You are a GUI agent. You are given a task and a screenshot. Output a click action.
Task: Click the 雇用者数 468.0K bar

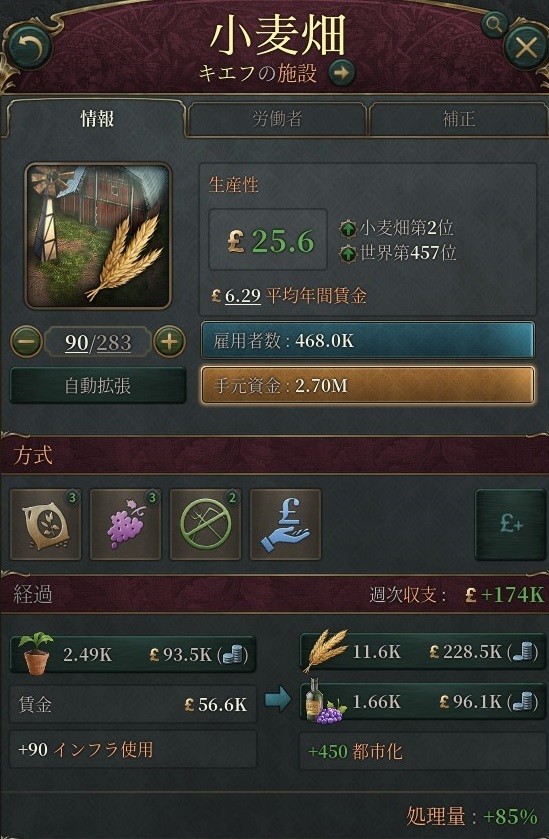368,340
